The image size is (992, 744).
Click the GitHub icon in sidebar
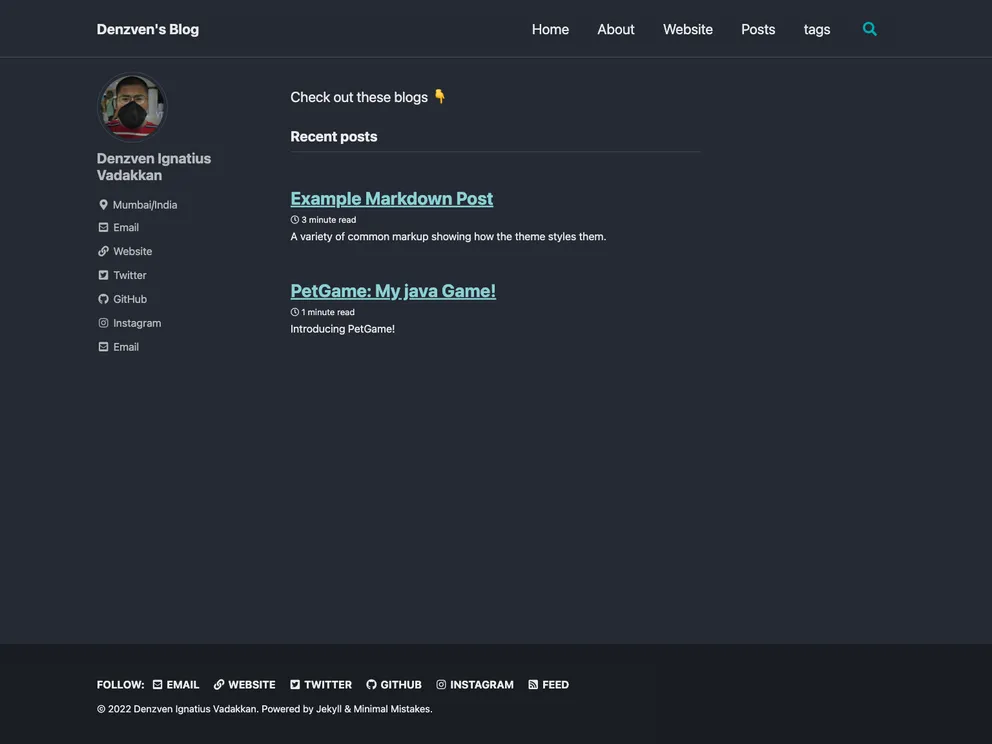(103, 299)
